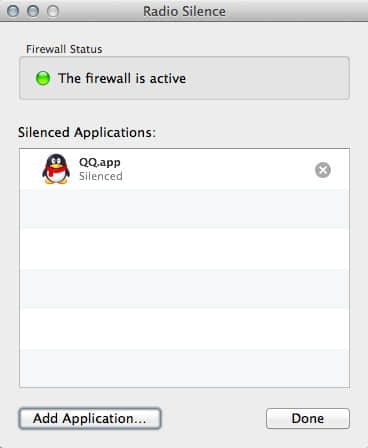Click empty area of the firewall status box
This screenshot has height=448, width=368.
point(267,78)
